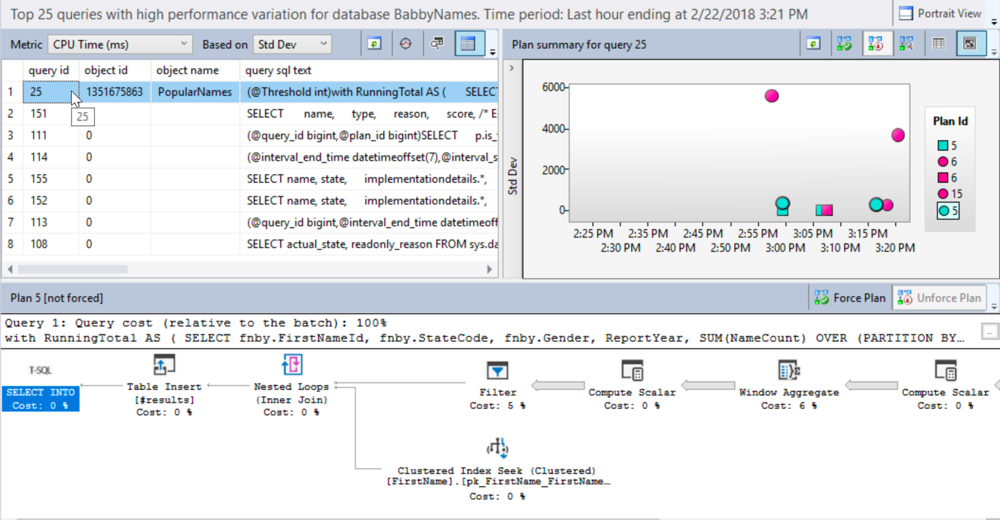Click the track query icon in queries toolbar

coord(405,44)
